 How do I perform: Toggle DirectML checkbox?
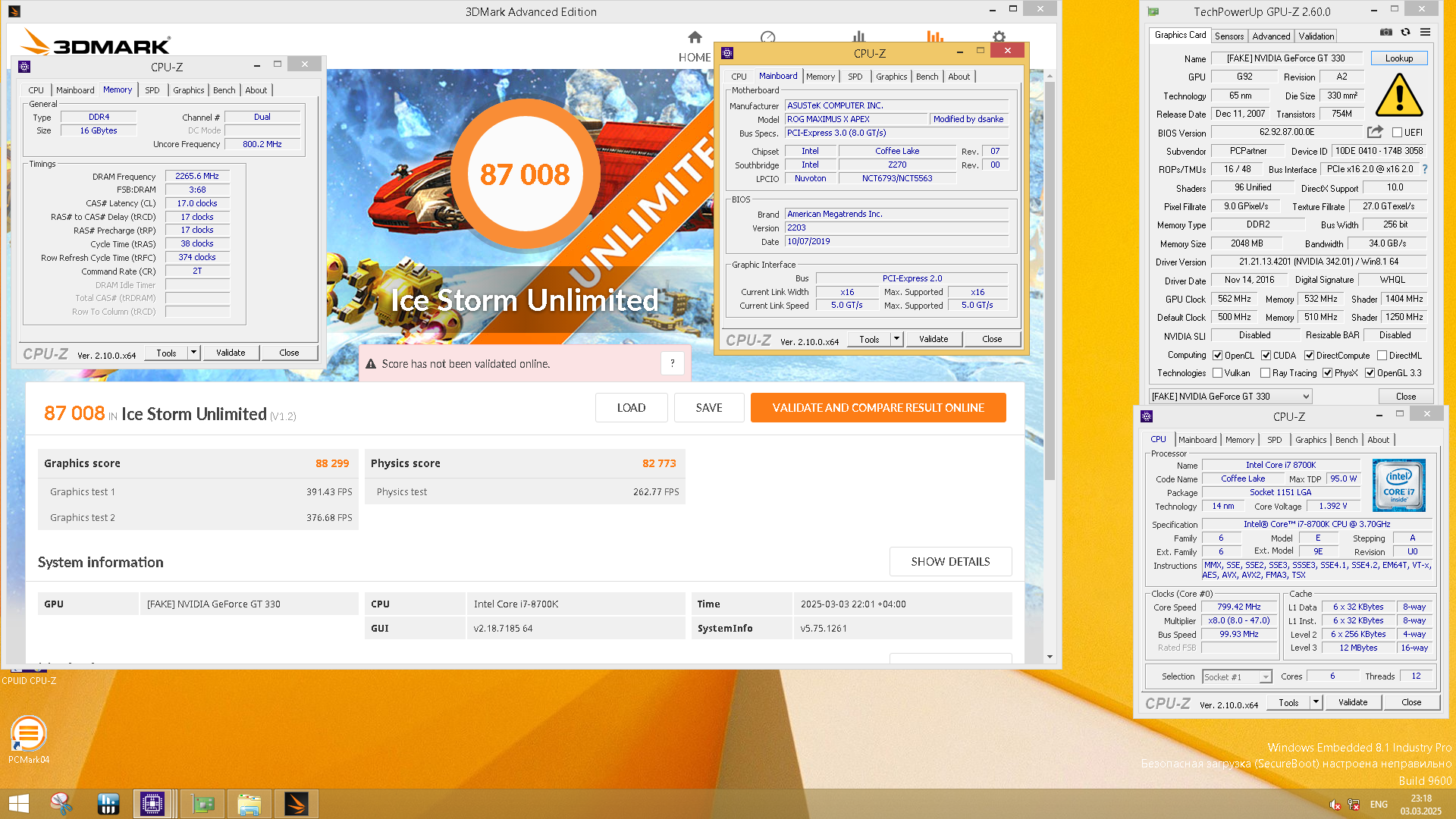[1382, 356]
